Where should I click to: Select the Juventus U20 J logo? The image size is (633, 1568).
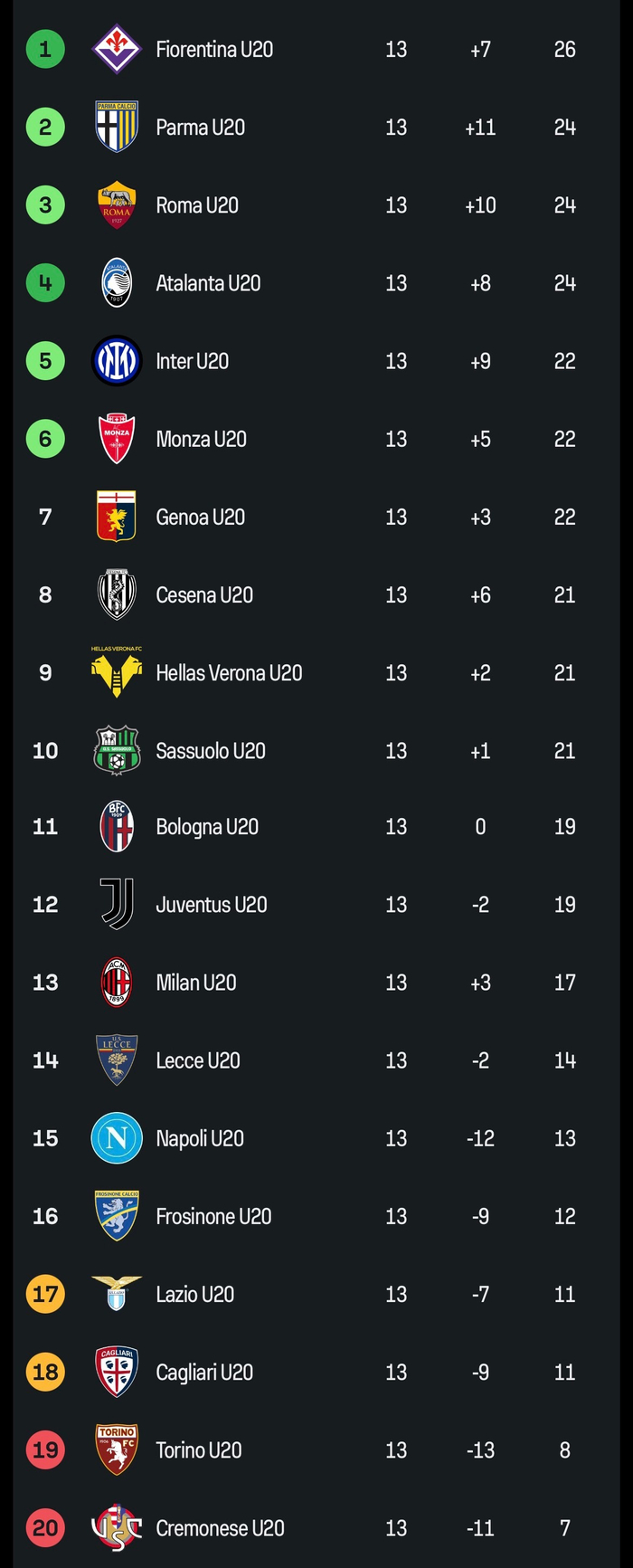[117, 904]
